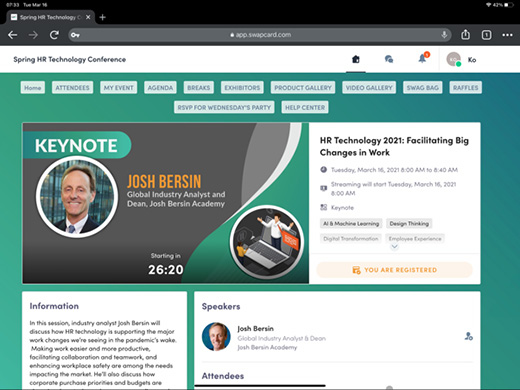Click the app.swapcard.com address bar
520x390 pixels.
coord(260,35)
